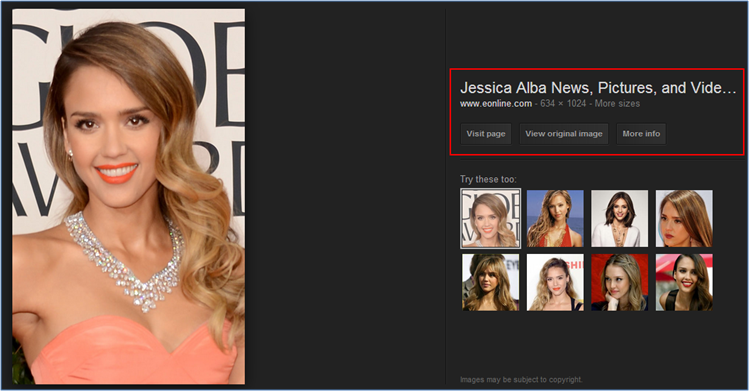Select the thumbnail with red top and ocean background
749x391 pixels.
555,219
